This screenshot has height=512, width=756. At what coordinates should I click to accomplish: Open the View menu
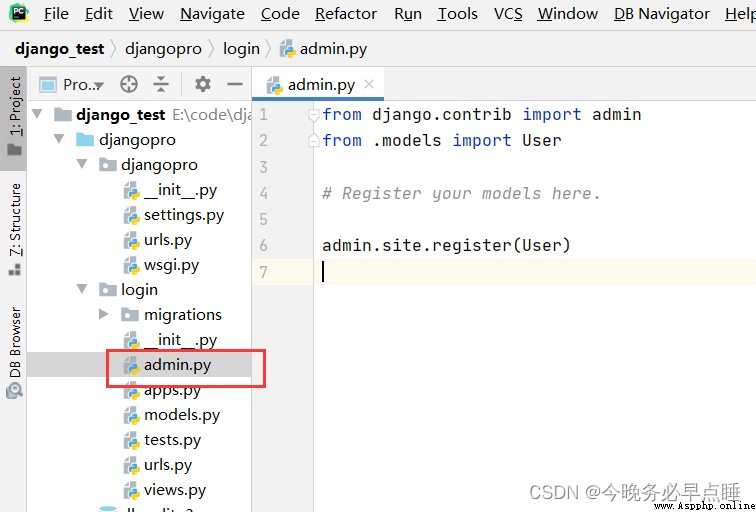click(146, 14)
